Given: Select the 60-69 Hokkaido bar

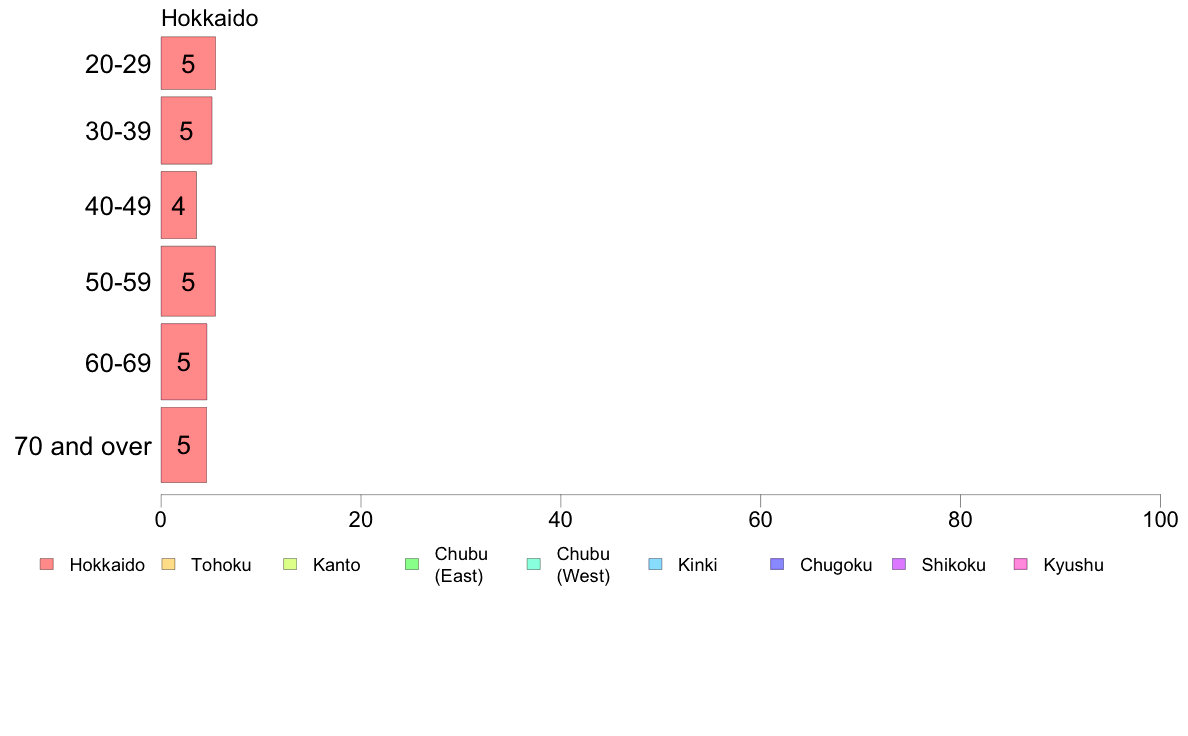Looking at the screenshot, I should click(x=183, y=362).
